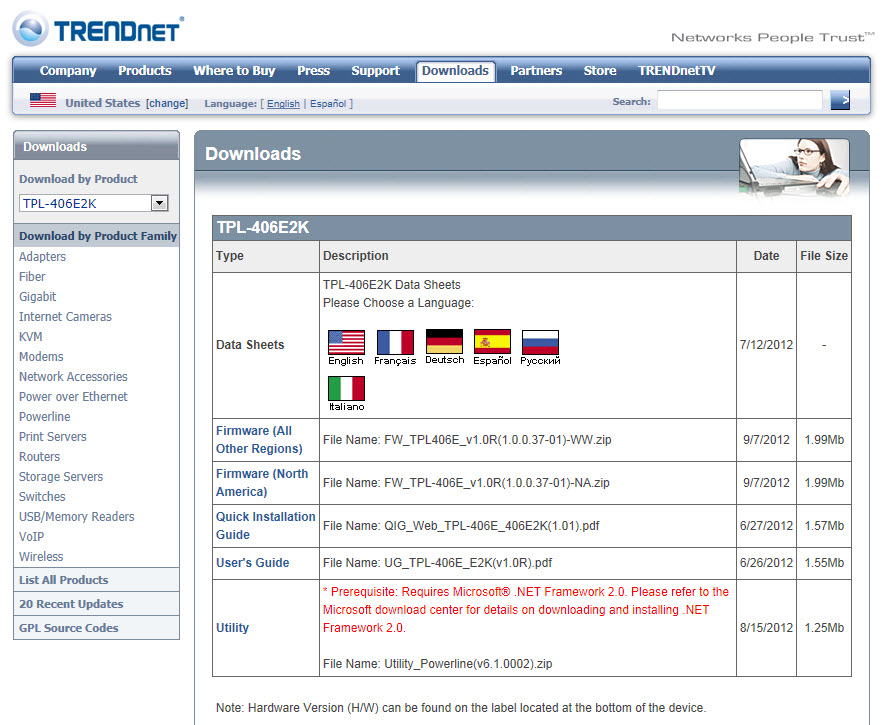Download Firmware (North America)
This screenshot has width=886, height=725.
[262, 483]
